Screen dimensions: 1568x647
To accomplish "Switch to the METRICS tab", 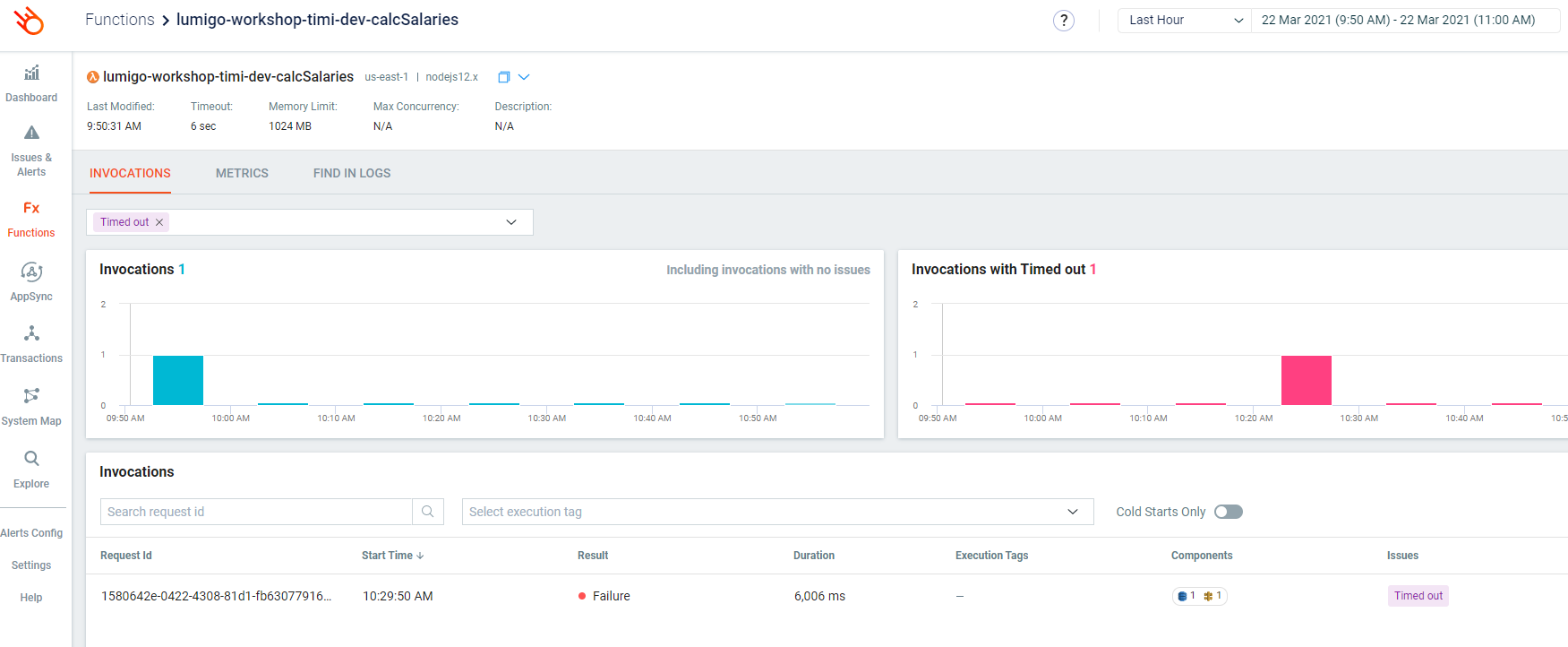I will [x=242, y=173].
